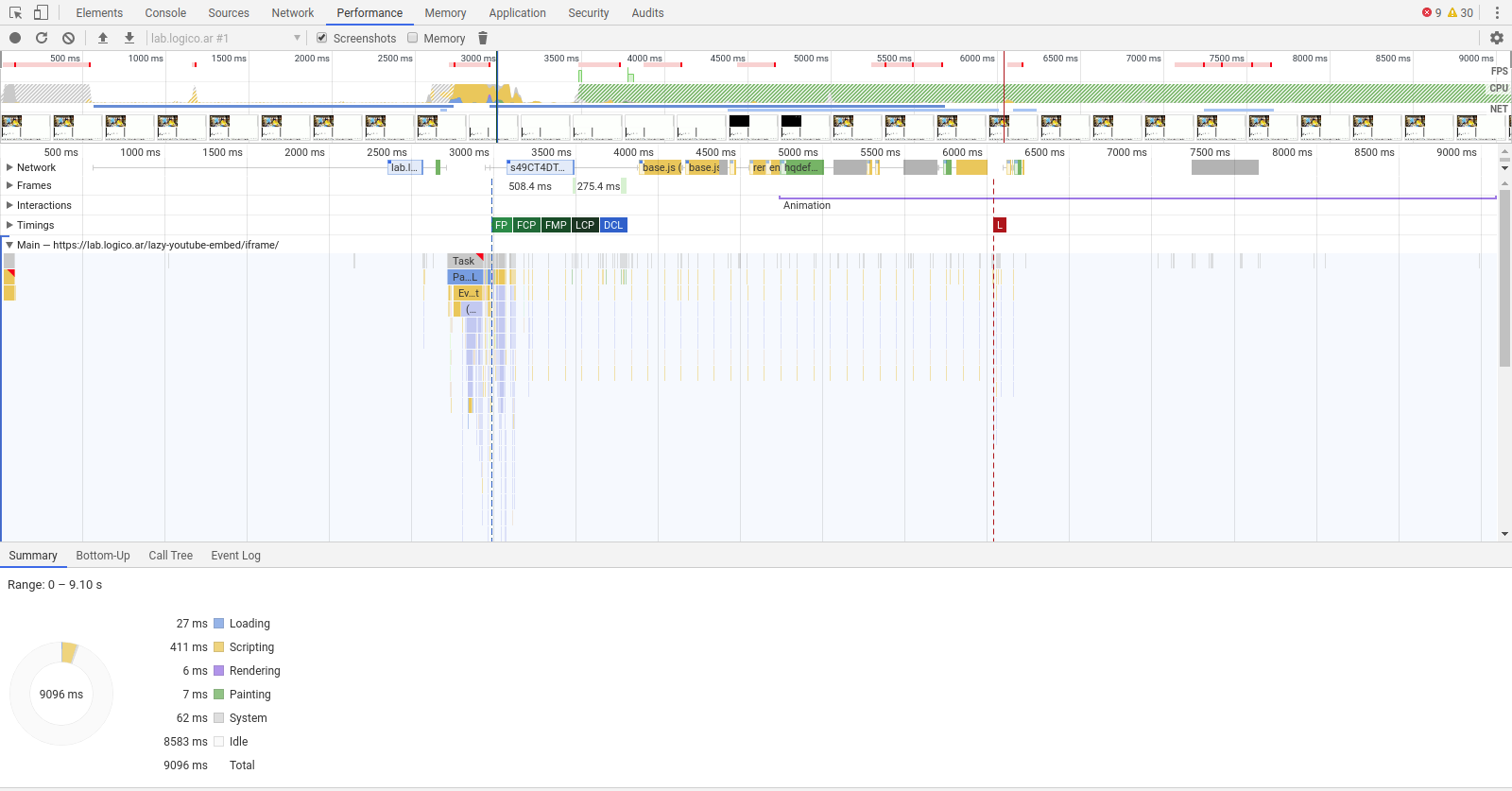Image resolution: width=1512 pixels, height=791 pixels.
Task: Expand the Network track
Action: (9, 167)
